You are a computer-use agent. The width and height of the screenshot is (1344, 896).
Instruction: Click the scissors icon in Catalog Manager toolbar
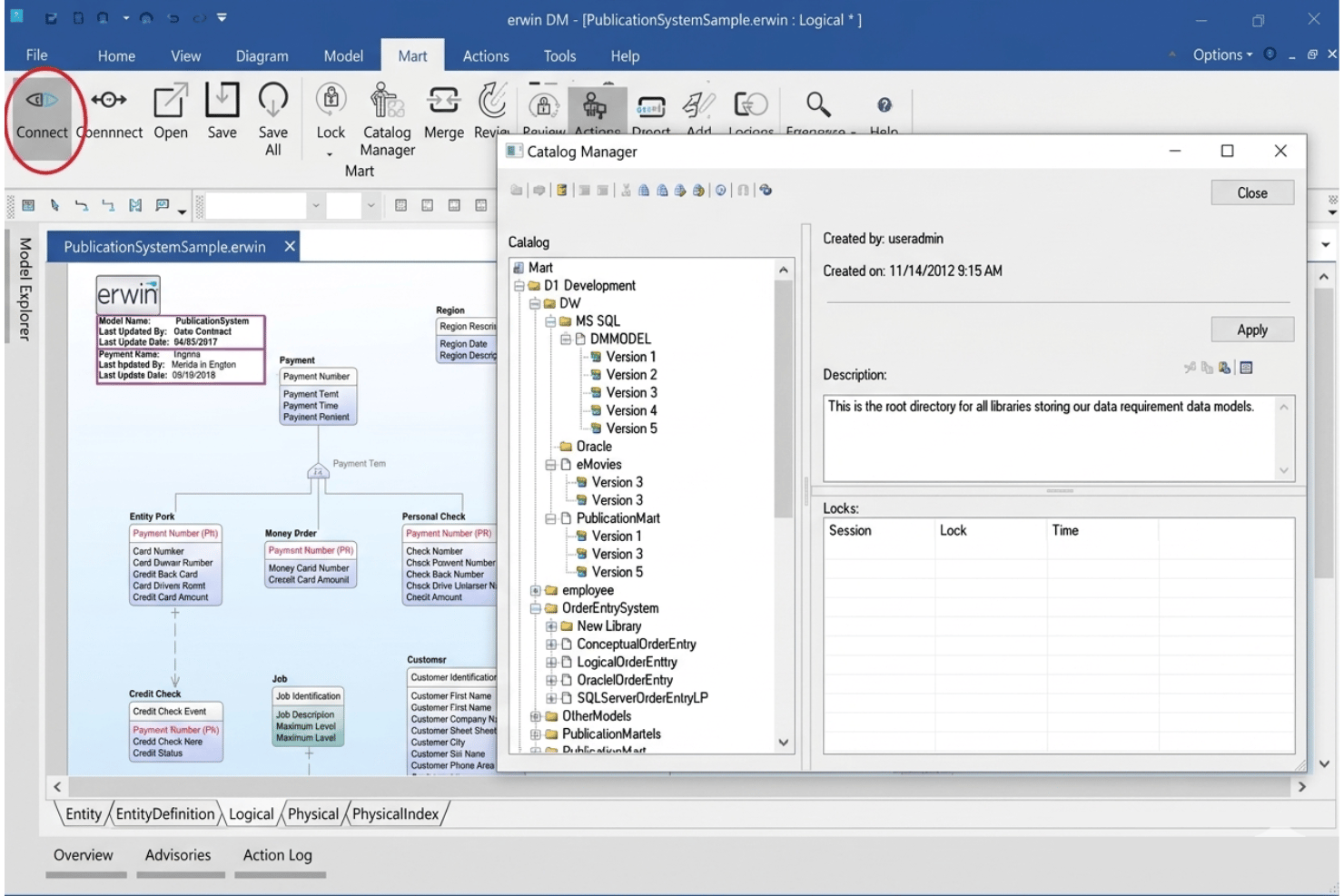(x=626, y=191)
